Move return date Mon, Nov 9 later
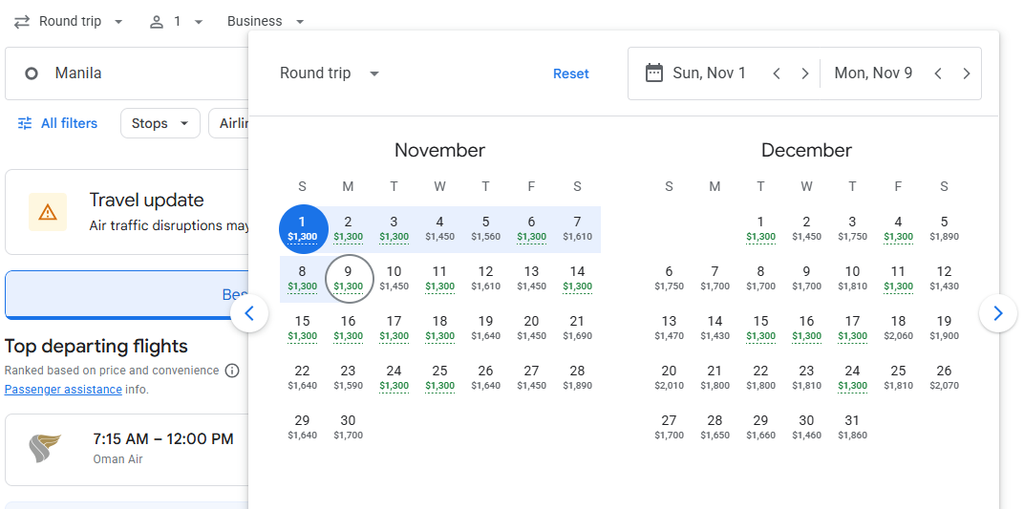This screenshot has height=509, width=1024. coord(967,73)
